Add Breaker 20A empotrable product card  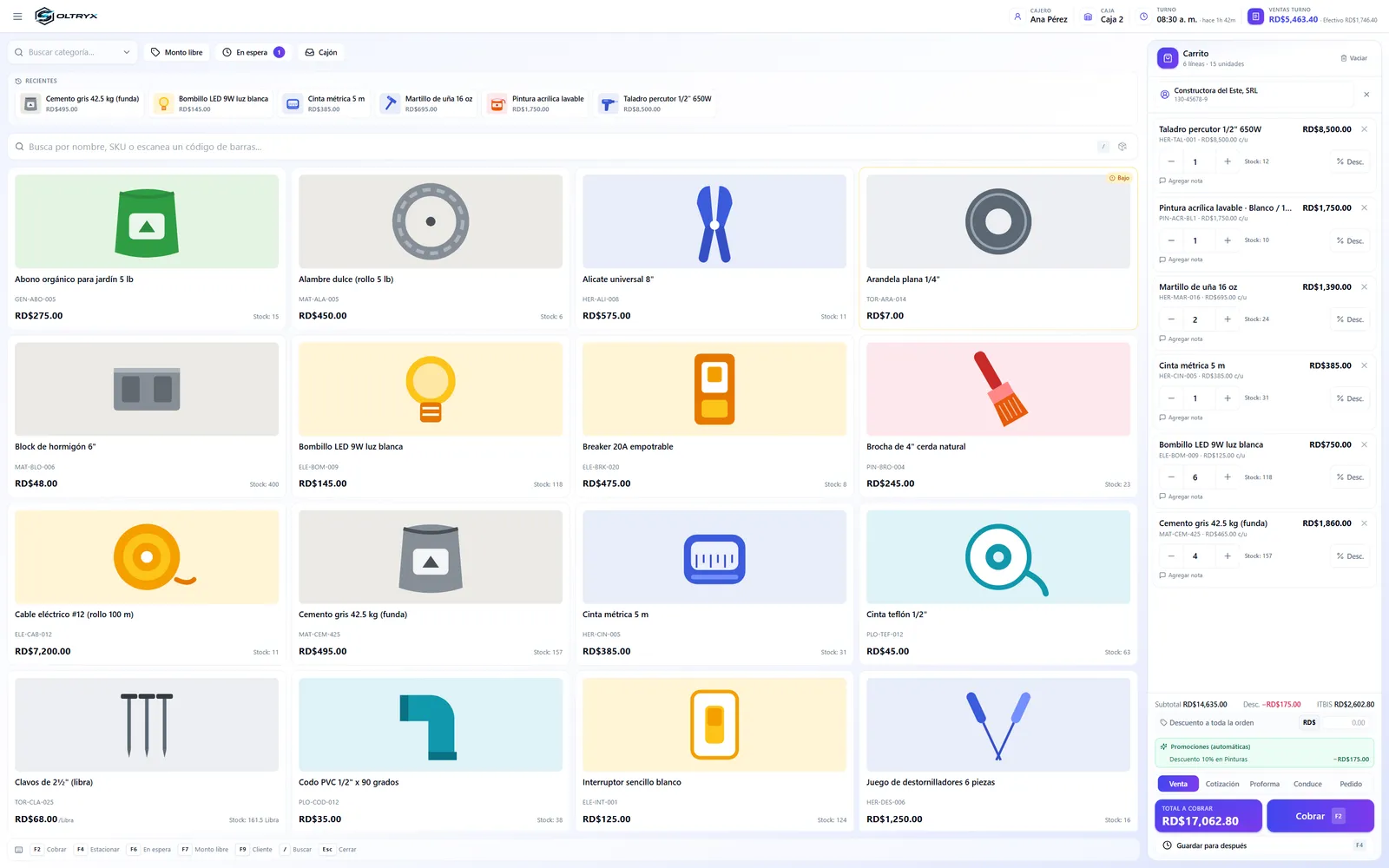coord(714,416)
